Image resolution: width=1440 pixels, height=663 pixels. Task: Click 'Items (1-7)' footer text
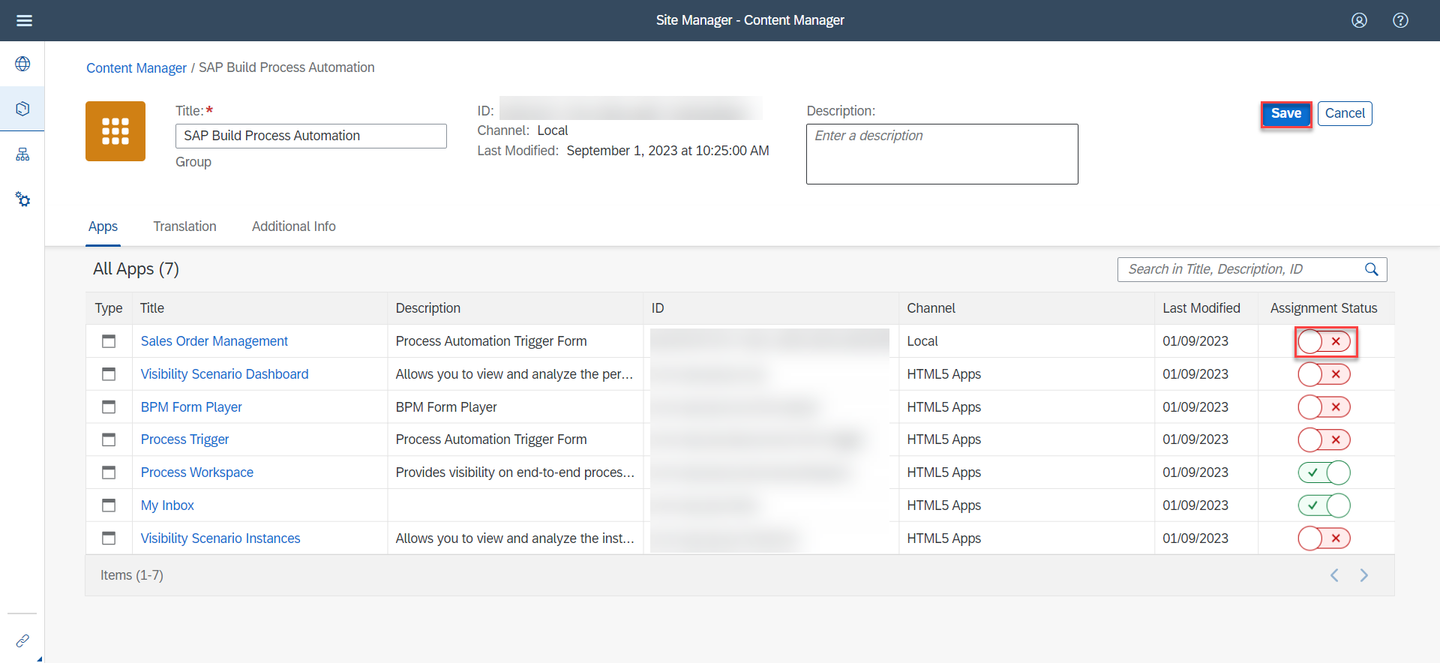(x=132, y=575)
